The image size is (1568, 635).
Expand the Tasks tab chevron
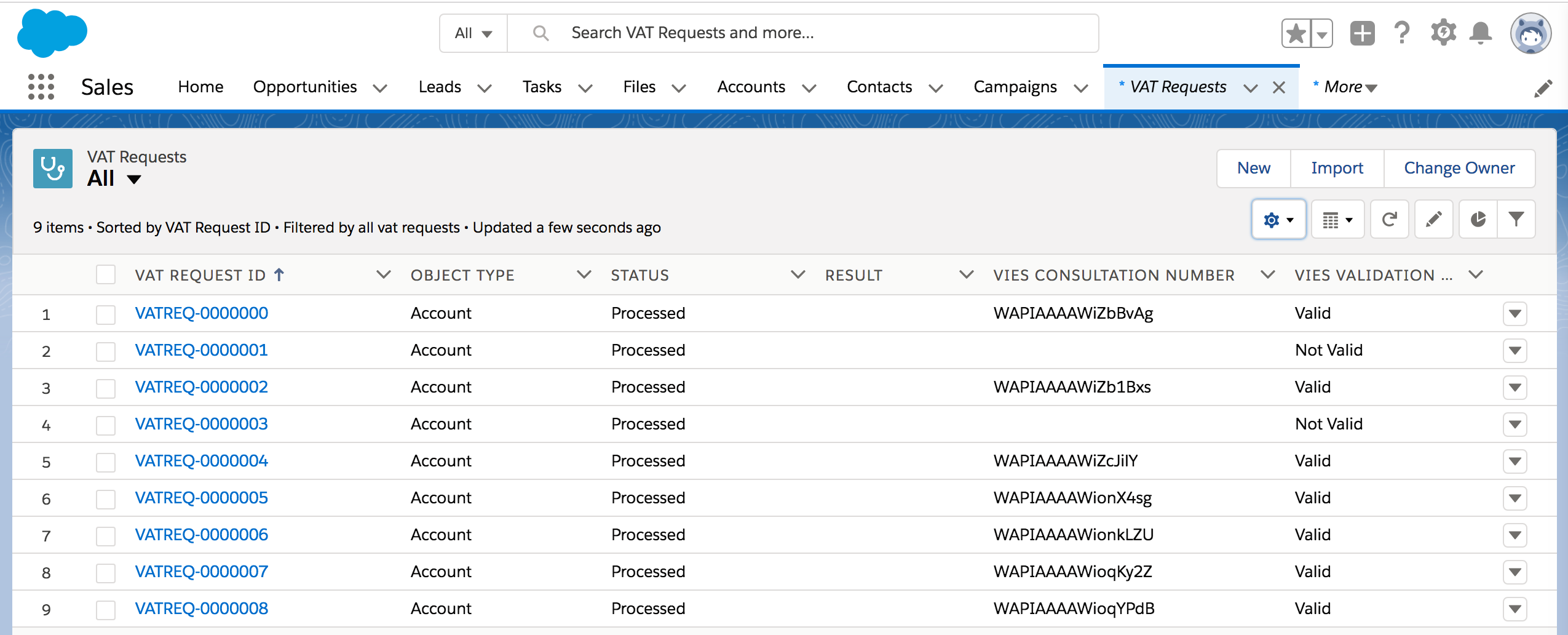585,88
